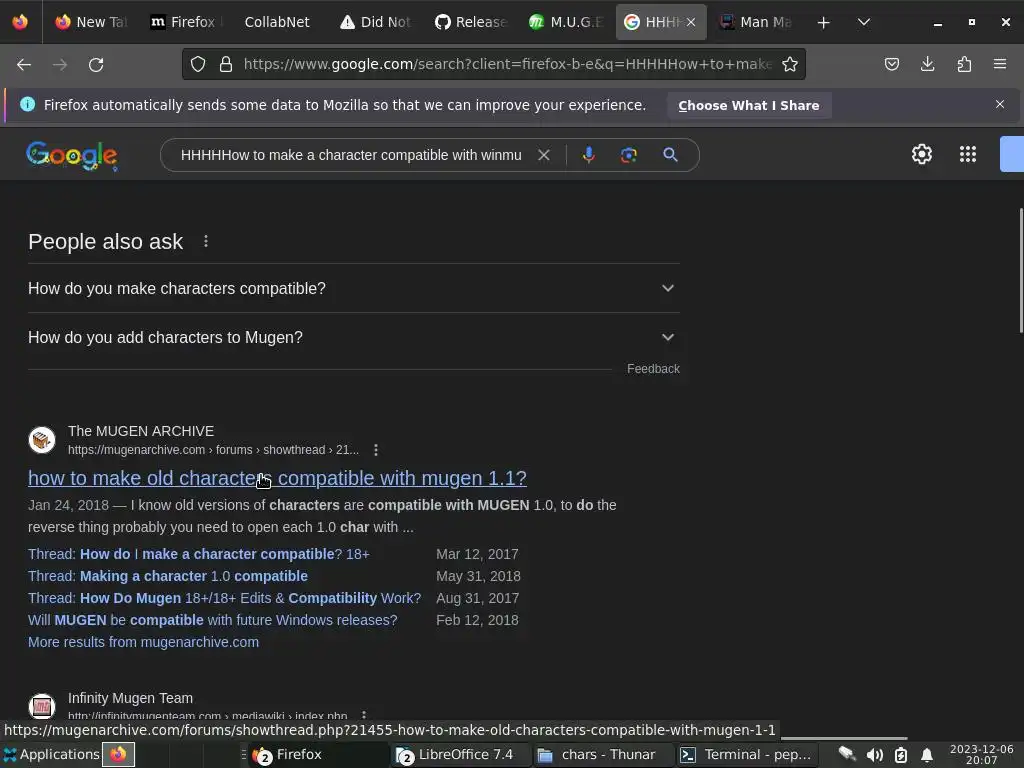Screen dimensions: 1024x768
Task: Switch to the CollabNet tab
Action: pyautogui.click(x=277, y=22)
